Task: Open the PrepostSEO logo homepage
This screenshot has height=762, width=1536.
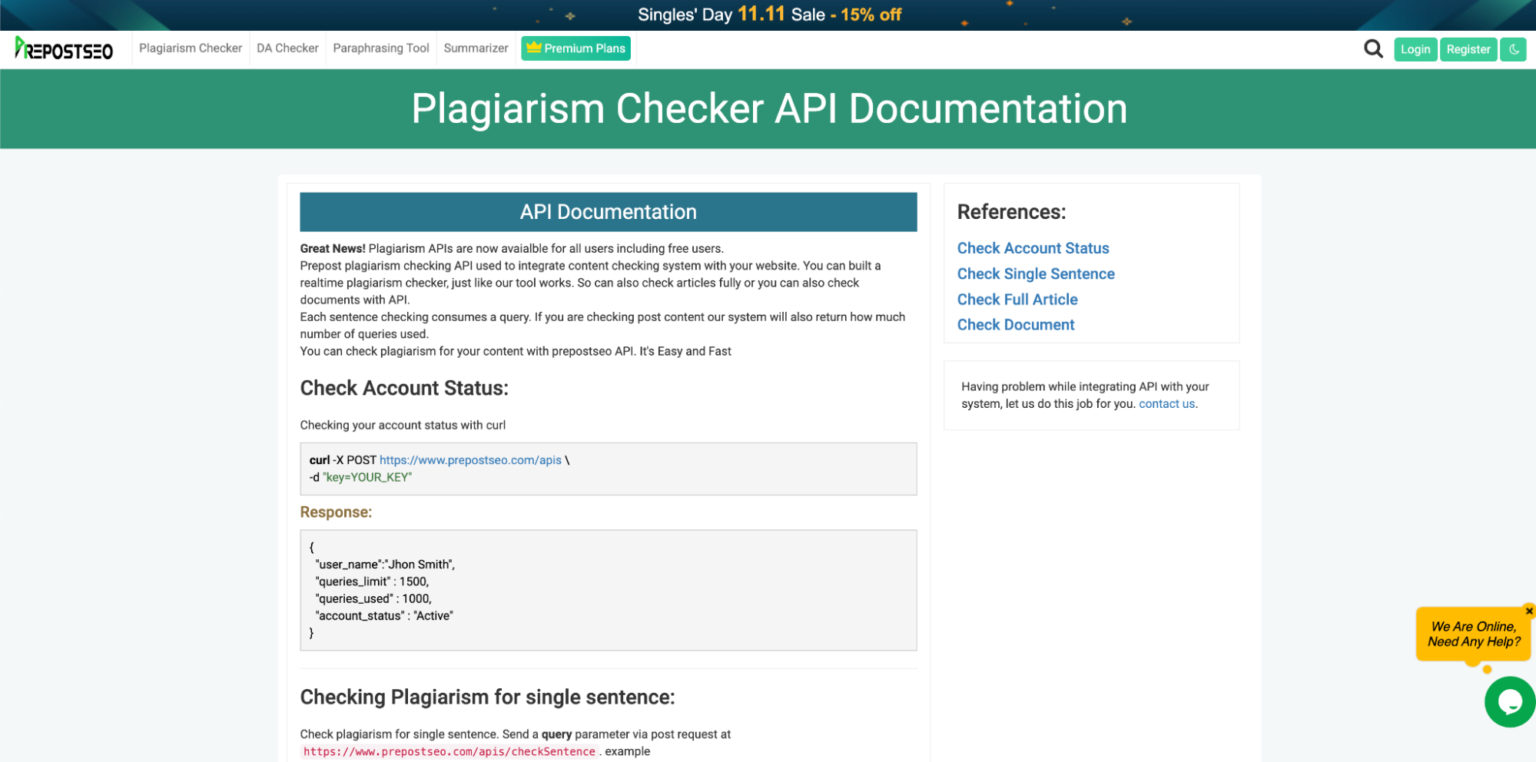Action: (x=64, y=49)
